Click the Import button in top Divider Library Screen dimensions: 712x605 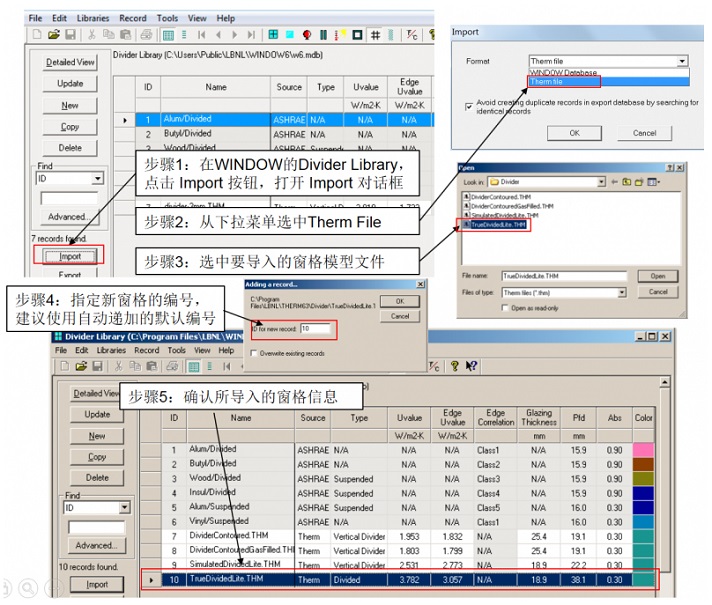coord(70,256)
